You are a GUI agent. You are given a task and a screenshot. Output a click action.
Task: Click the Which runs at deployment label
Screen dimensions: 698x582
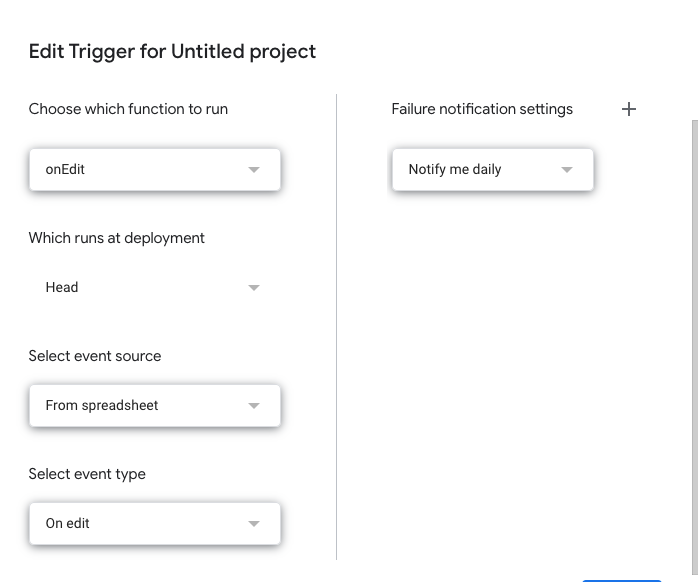click(x=117, y=238)
